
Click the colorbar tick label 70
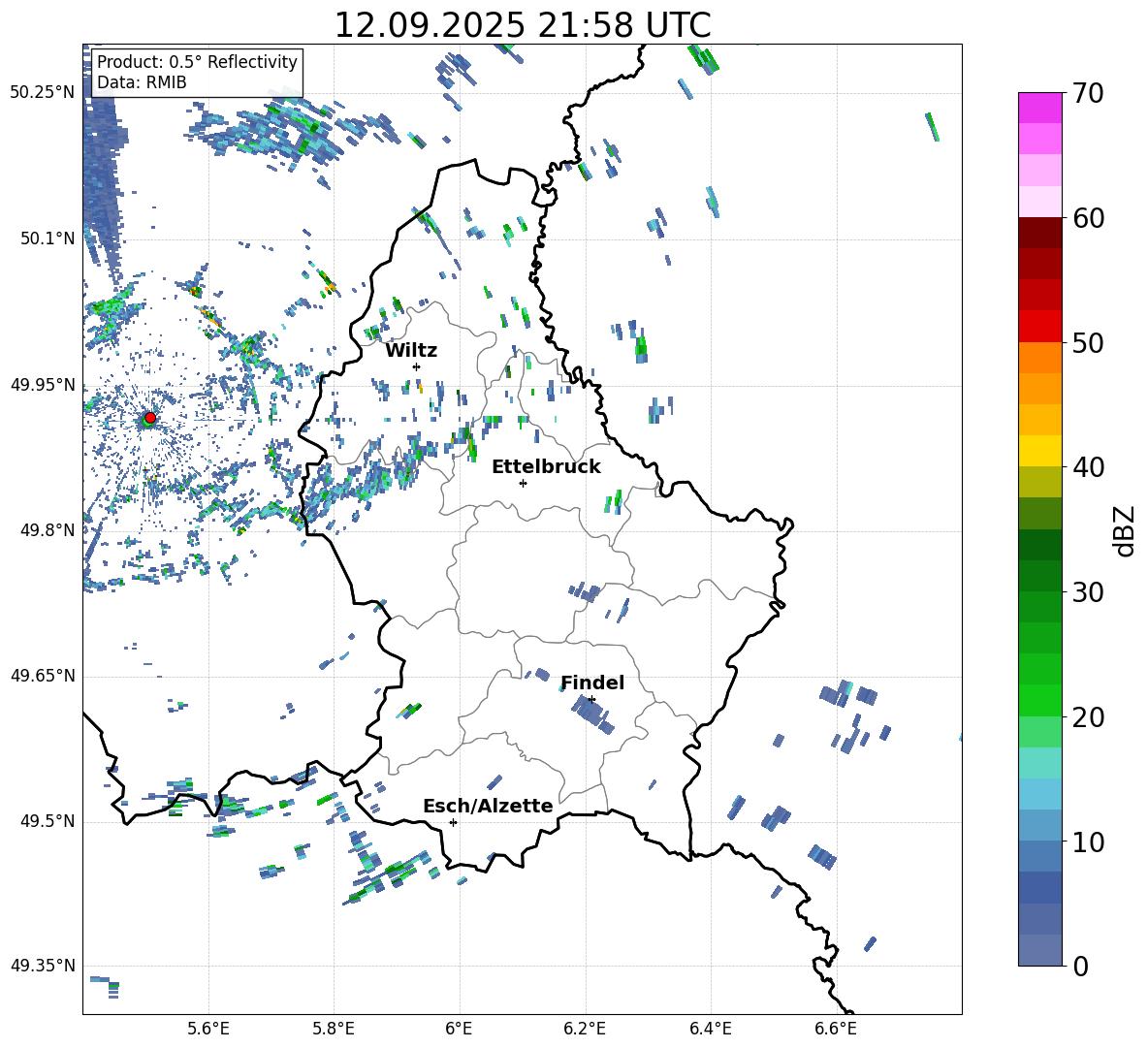click(1088, 93)
